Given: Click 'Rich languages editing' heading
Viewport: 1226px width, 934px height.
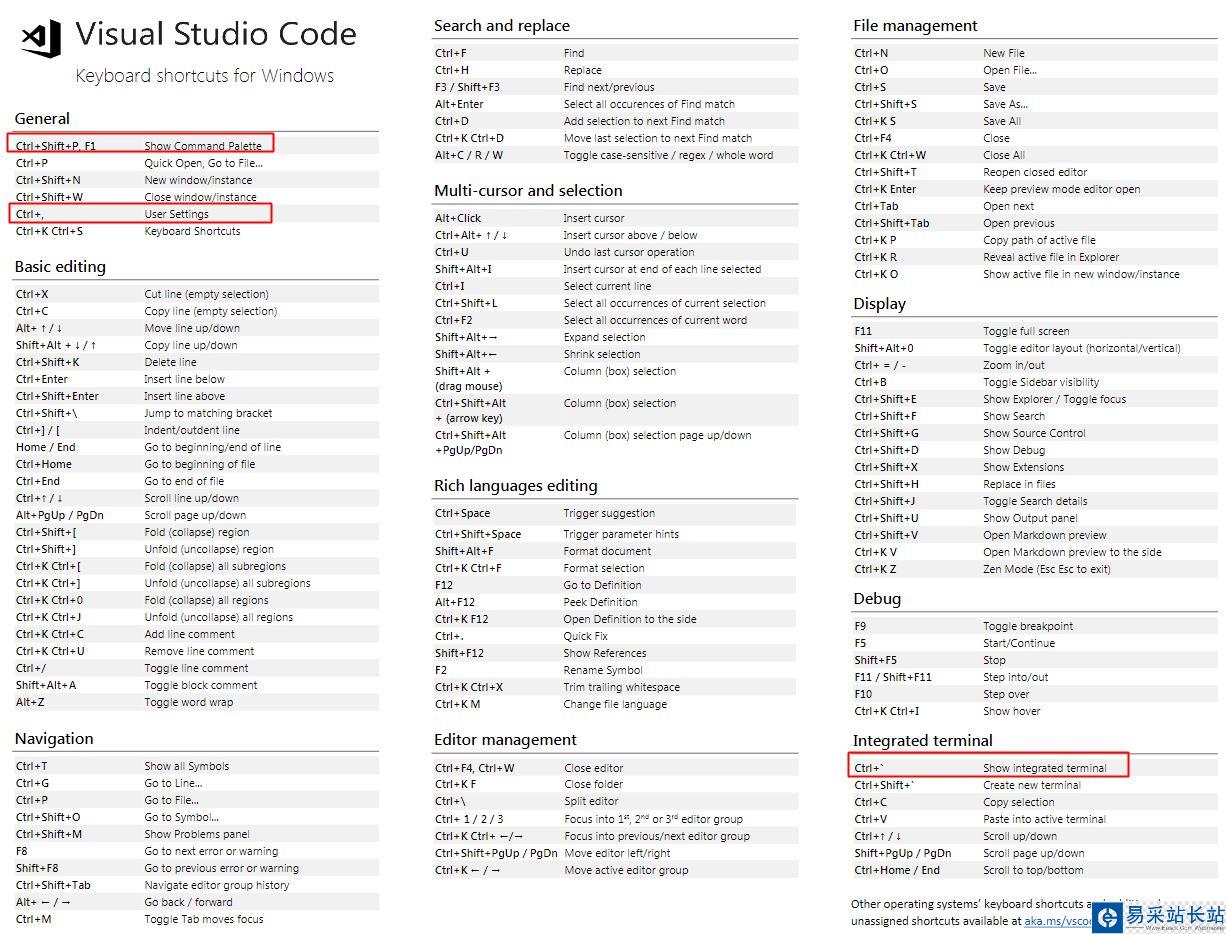Looking at the screenshot, I should pyautogui.click(x=516, y=486).
